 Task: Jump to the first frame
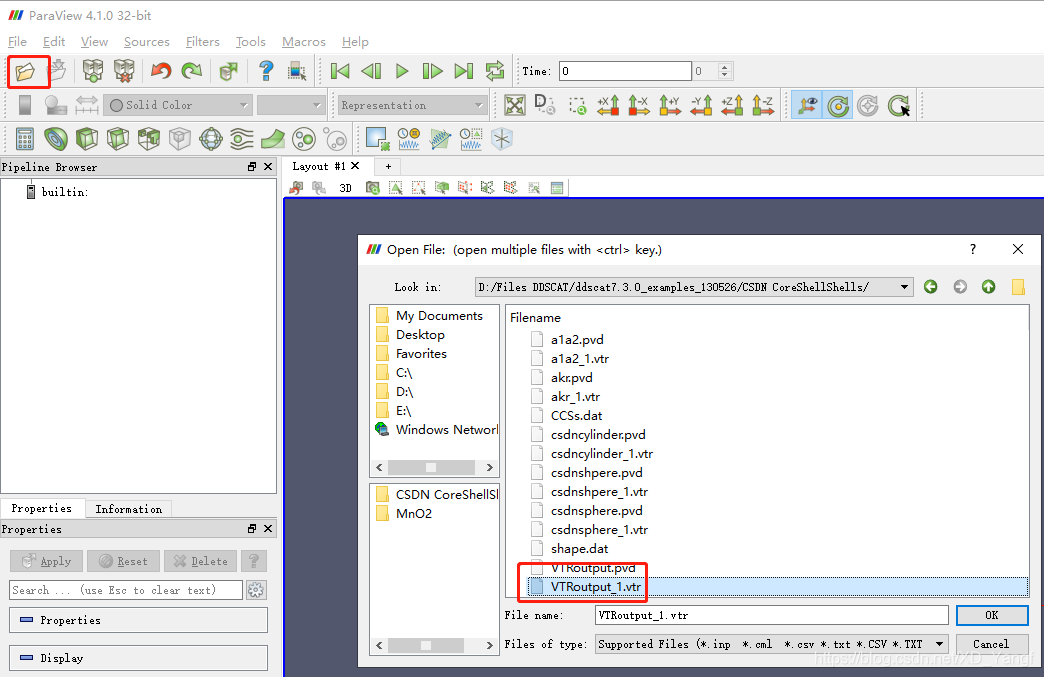[340, 71]
